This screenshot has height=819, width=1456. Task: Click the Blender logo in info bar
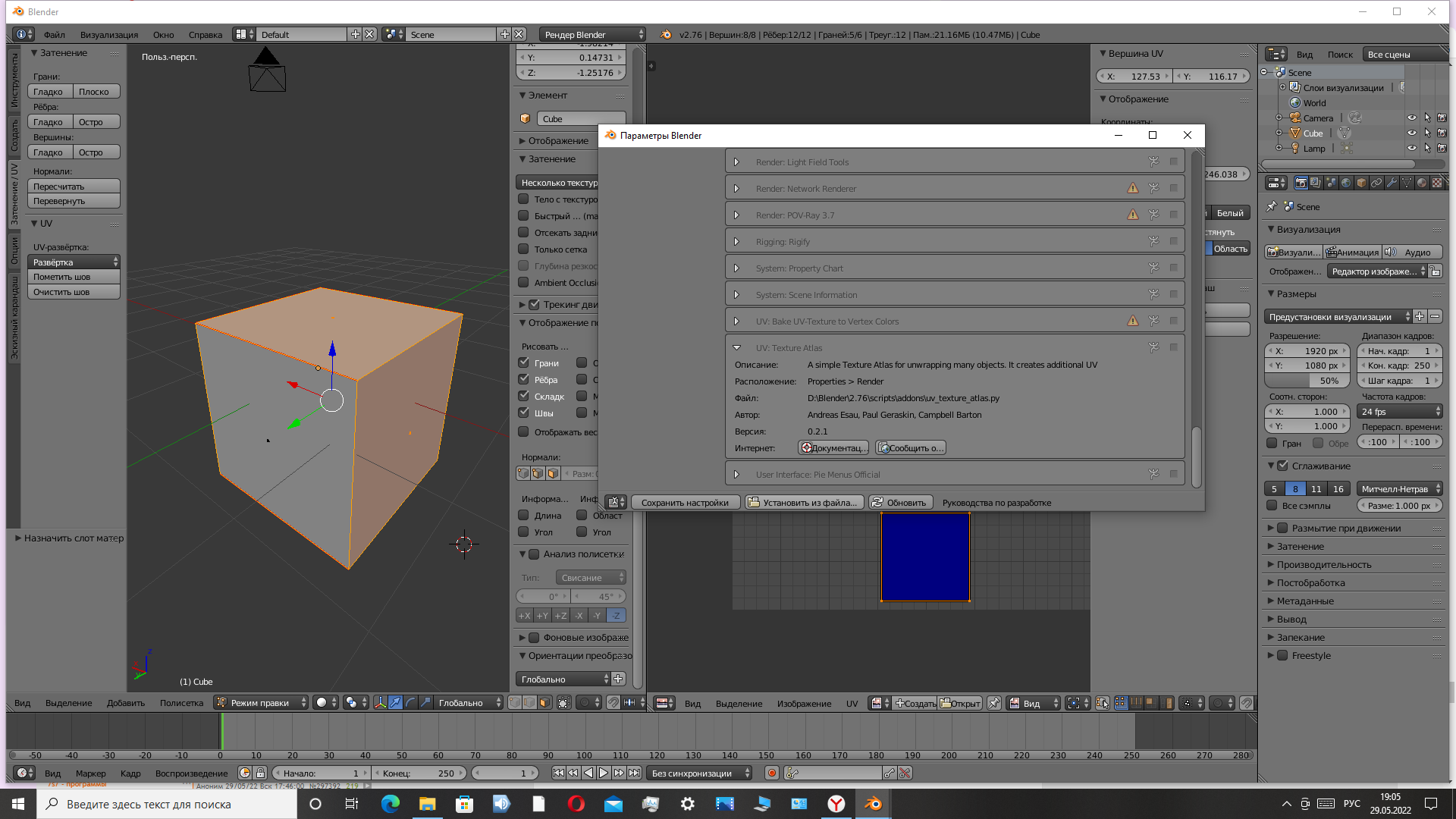[666, 35]
